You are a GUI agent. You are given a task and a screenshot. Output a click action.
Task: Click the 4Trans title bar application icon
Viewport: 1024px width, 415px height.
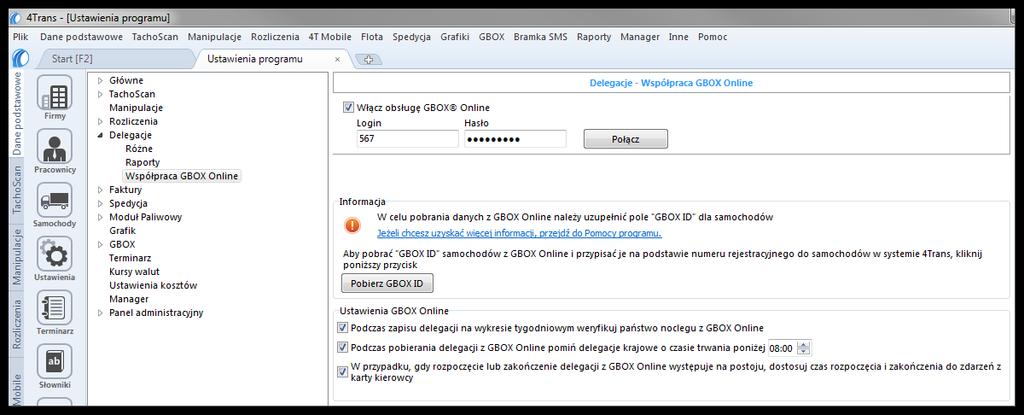tap(16, 17)
